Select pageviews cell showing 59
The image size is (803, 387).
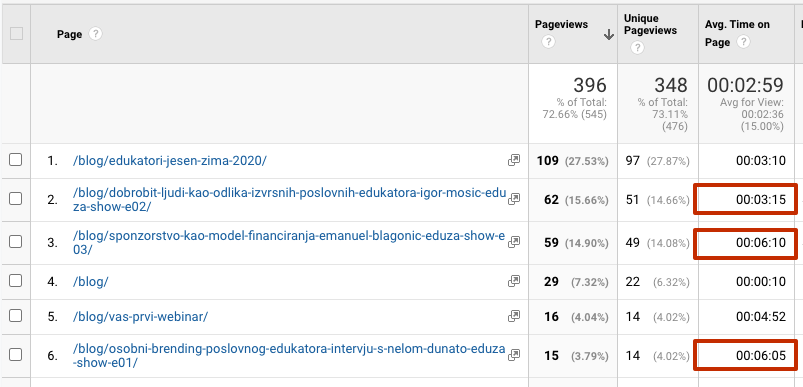coord(551,243)
